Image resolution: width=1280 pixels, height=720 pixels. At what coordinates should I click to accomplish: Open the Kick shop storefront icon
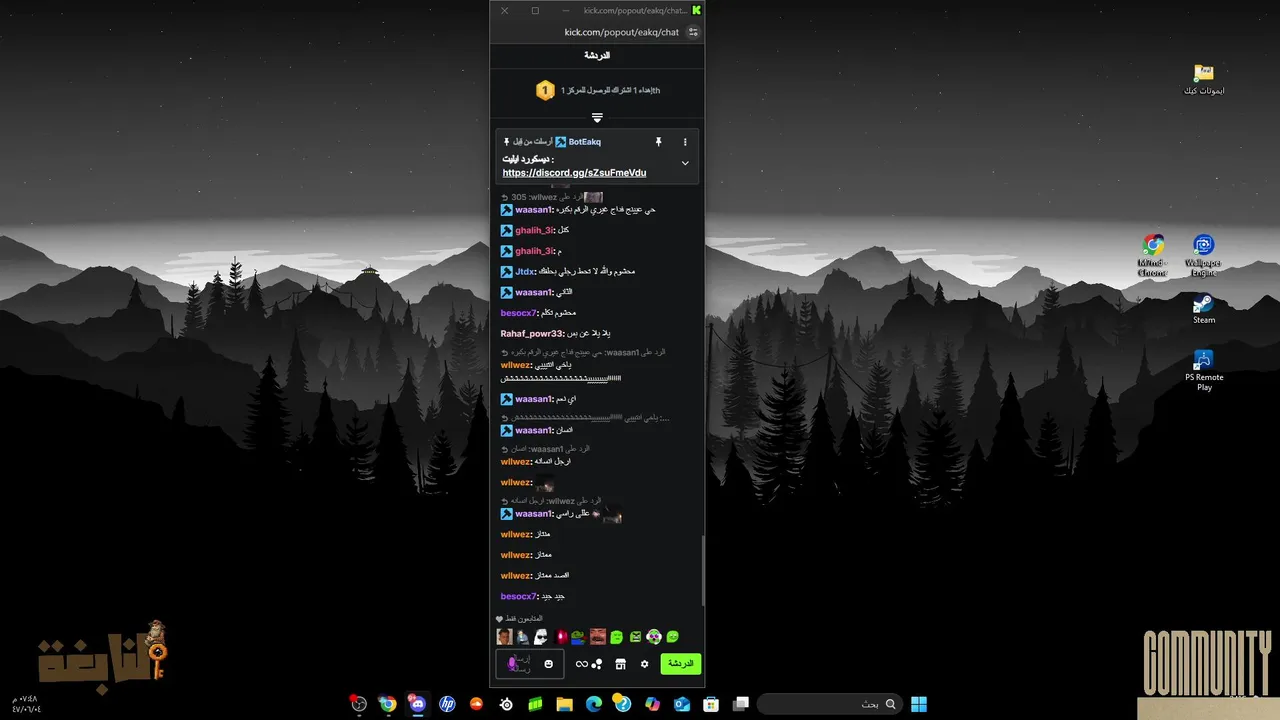[620, 664]
